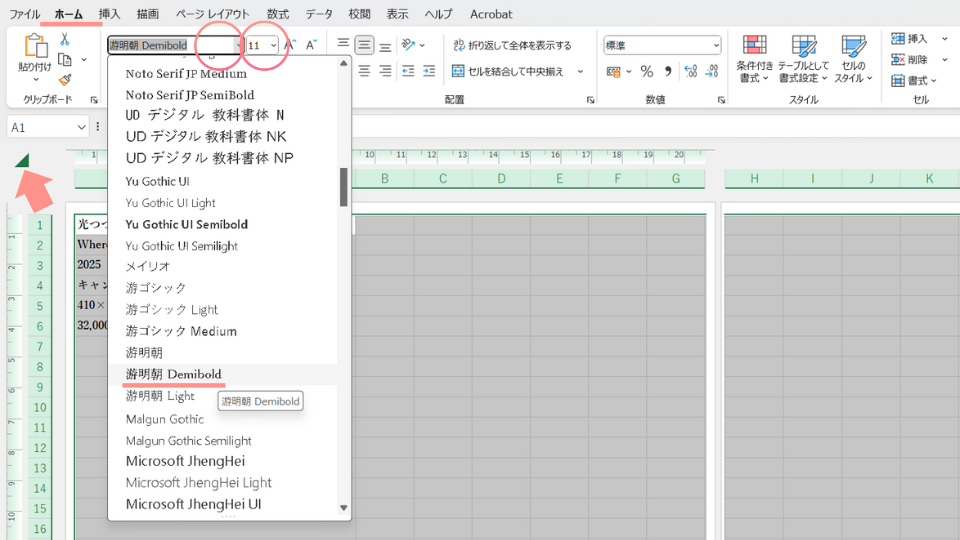Pick Microsoft JhengHei UI font
Image resolution: width=960 pixels, height=540 pixels.
(193, 504)
